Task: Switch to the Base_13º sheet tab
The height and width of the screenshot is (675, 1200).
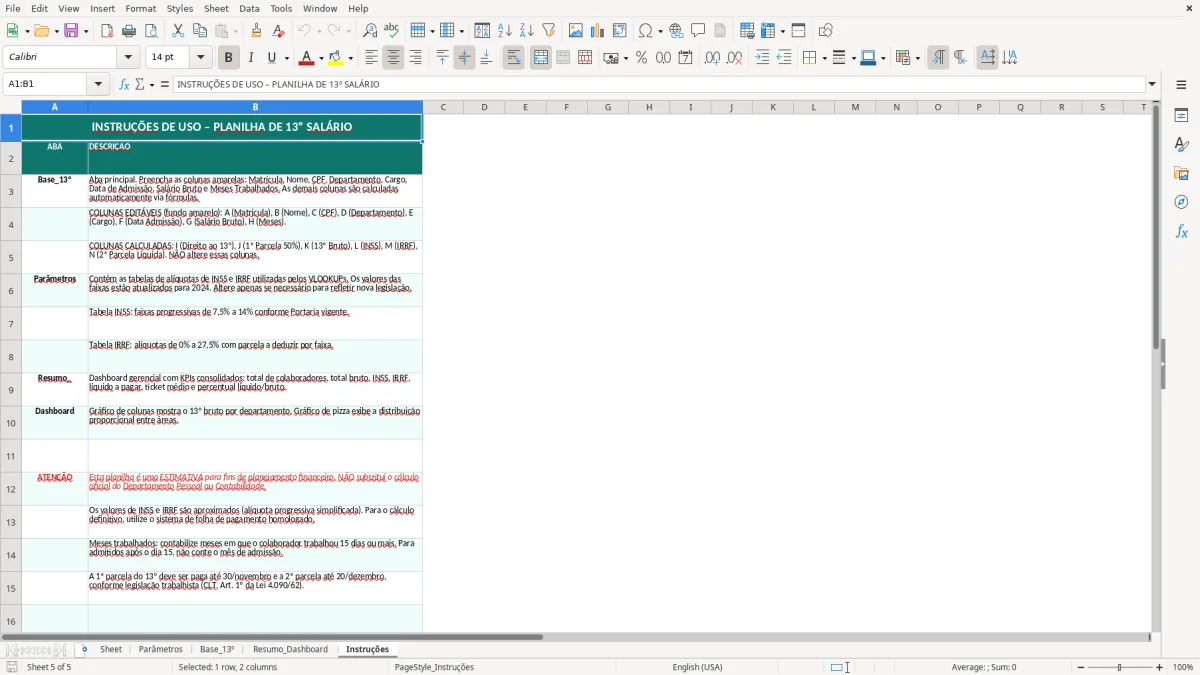Action: [x=217, y=649]
